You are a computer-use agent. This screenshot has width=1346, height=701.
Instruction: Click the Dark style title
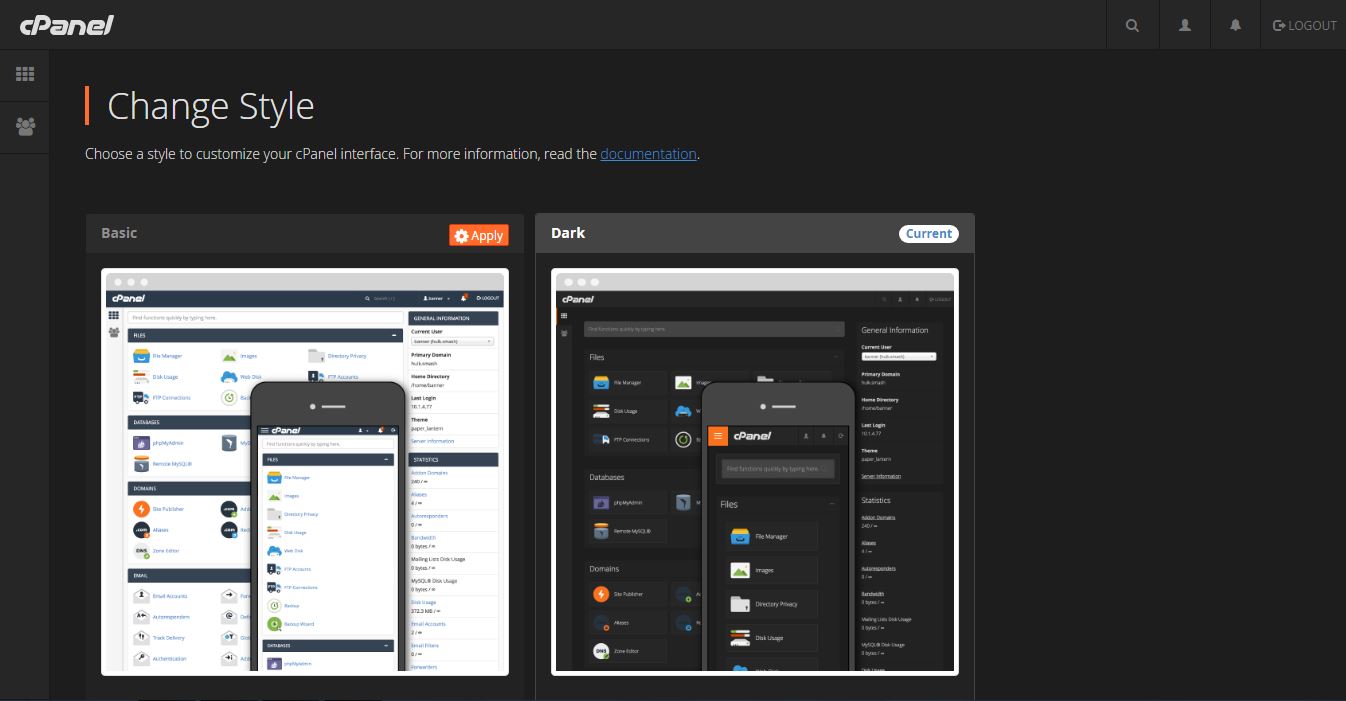pyautogui.click(x=568, y=233)
